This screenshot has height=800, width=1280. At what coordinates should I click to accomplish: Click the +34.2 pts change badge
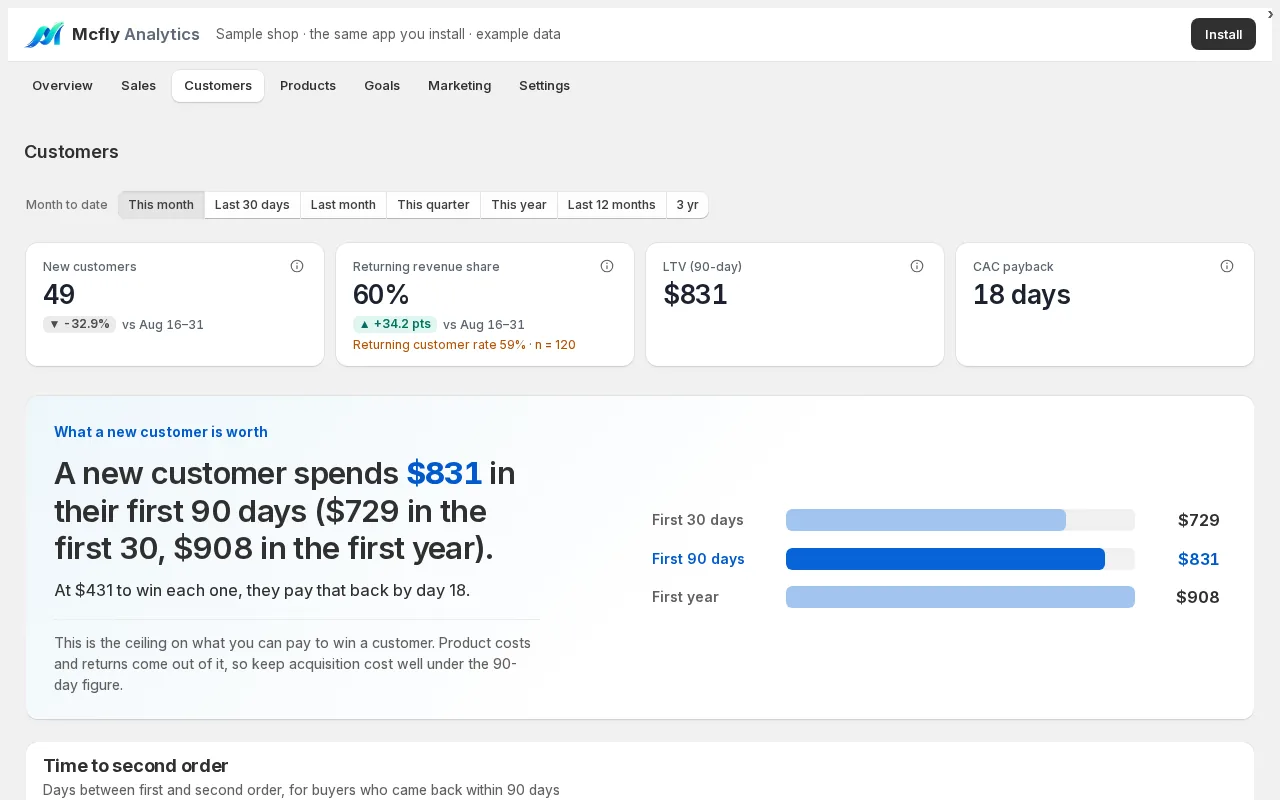point(395,324)
